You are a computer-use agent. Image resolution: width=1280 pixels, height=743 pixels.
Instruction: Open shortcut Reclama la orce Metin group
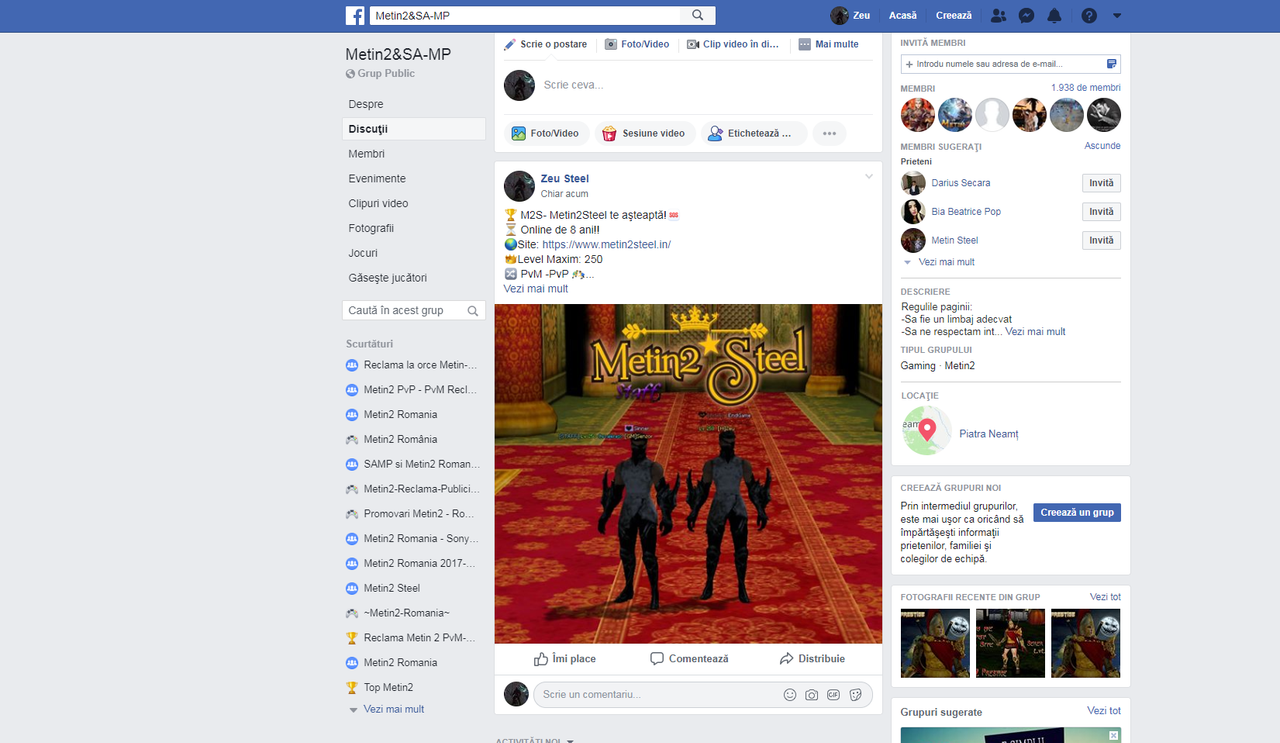[x=413, y=365]
